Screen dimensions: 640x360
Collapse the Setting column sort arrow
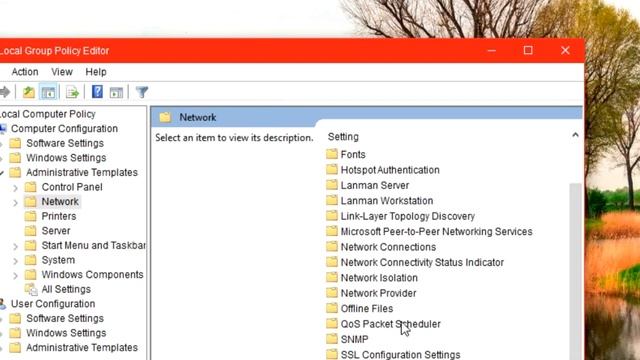pos(575,135)
